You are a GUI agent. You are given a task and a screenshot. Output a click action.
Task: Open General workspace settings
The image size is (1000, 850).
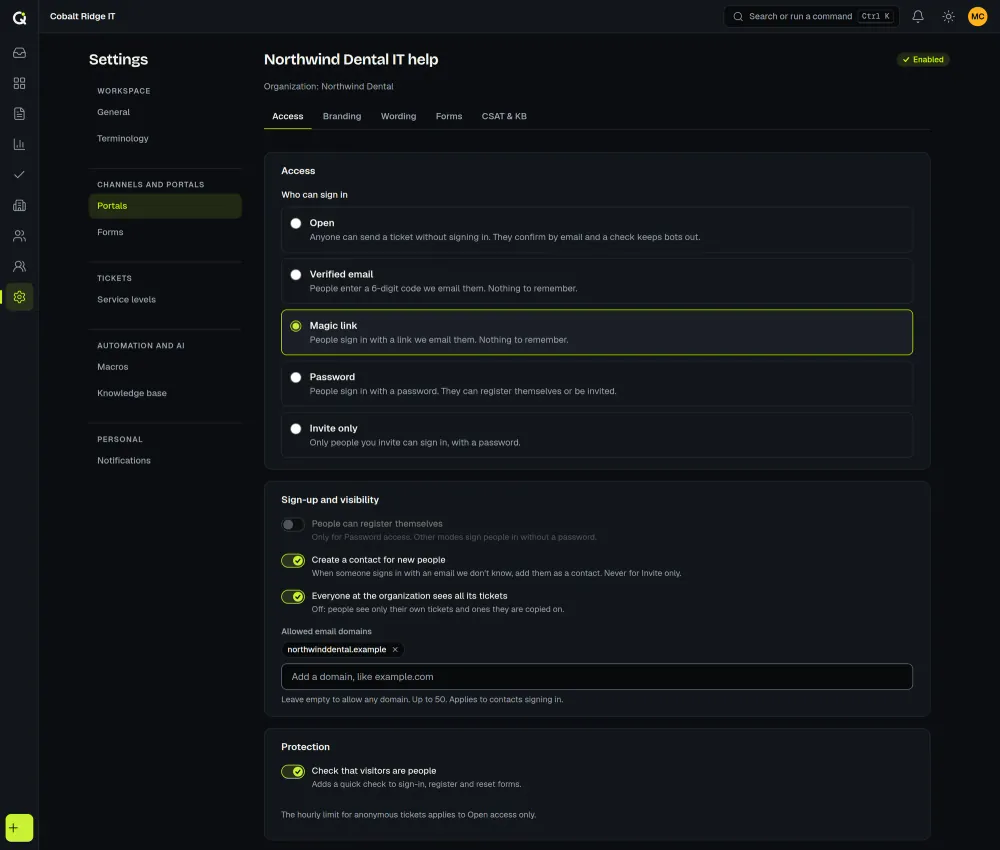[165, 112]
